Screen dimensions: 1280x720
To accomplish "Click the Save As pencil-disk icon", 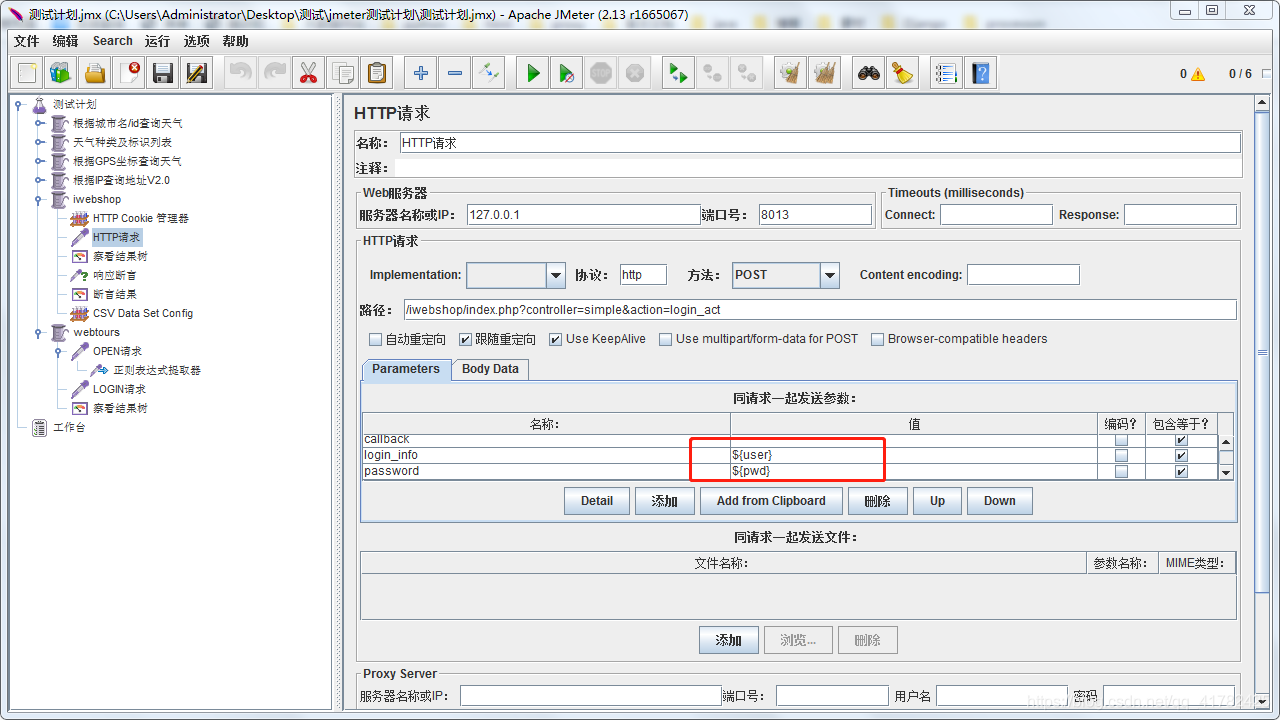I will coord(197,73).
